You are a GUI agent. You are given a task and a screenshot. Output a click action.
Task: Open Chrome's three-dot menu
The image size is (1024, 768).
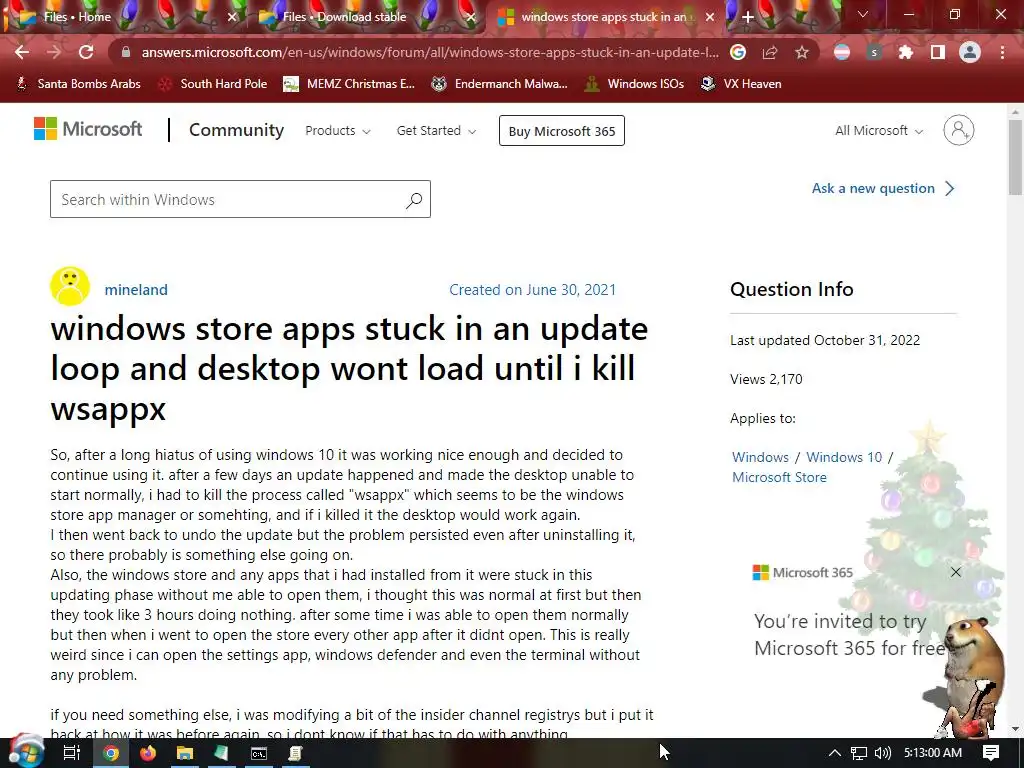pos(1002,52)
